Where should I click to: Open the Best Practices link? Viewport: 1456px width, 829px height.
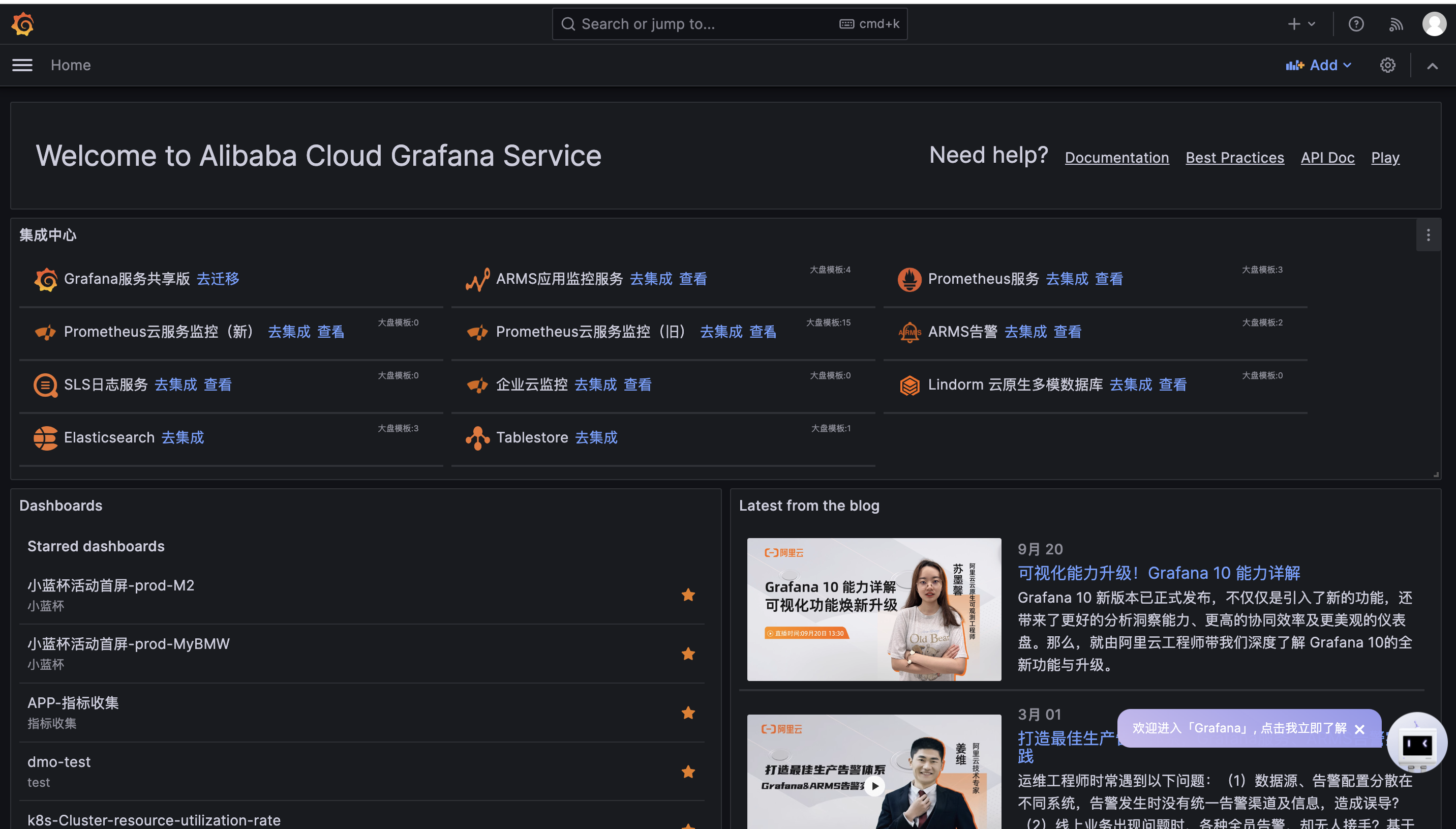click(x=1235, y=158)
